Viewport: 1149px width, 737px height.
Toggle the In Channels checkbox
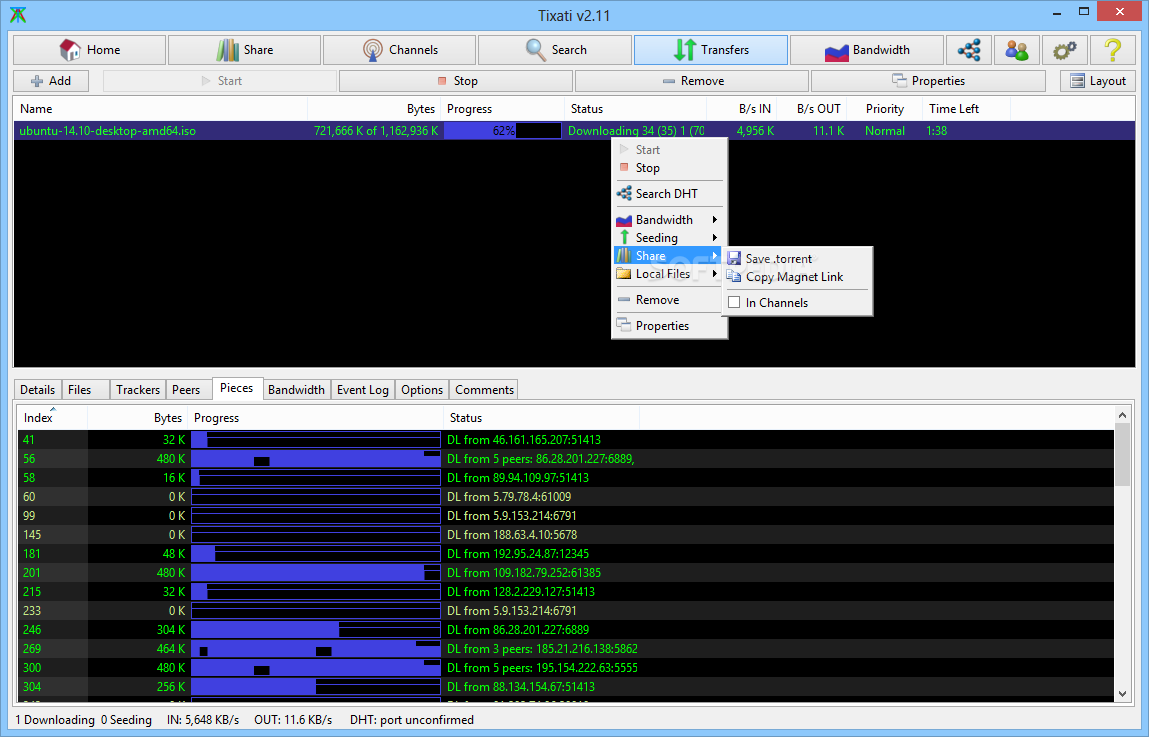click(734, 303)
